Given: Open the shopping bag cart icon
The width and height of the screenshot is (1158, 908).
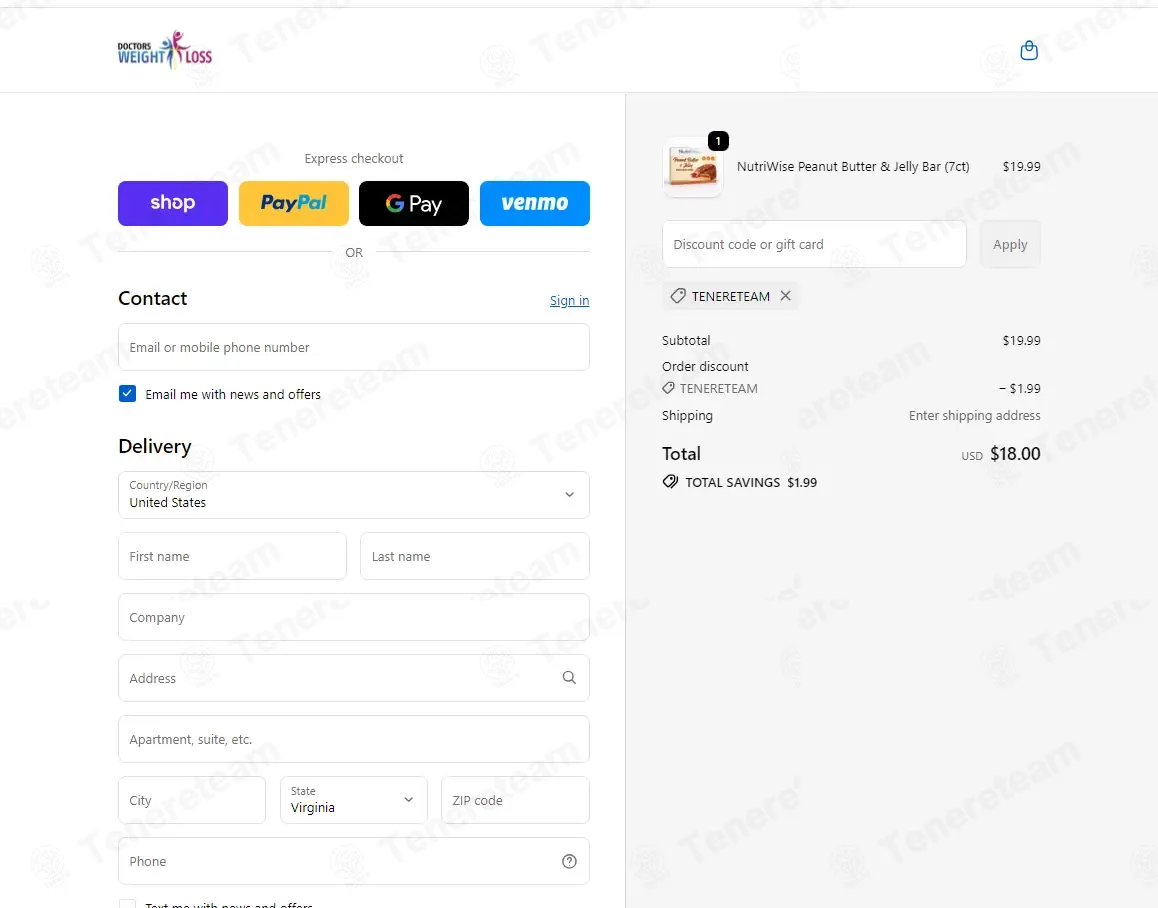Looking at the screenshot, I should [1029, 50].
